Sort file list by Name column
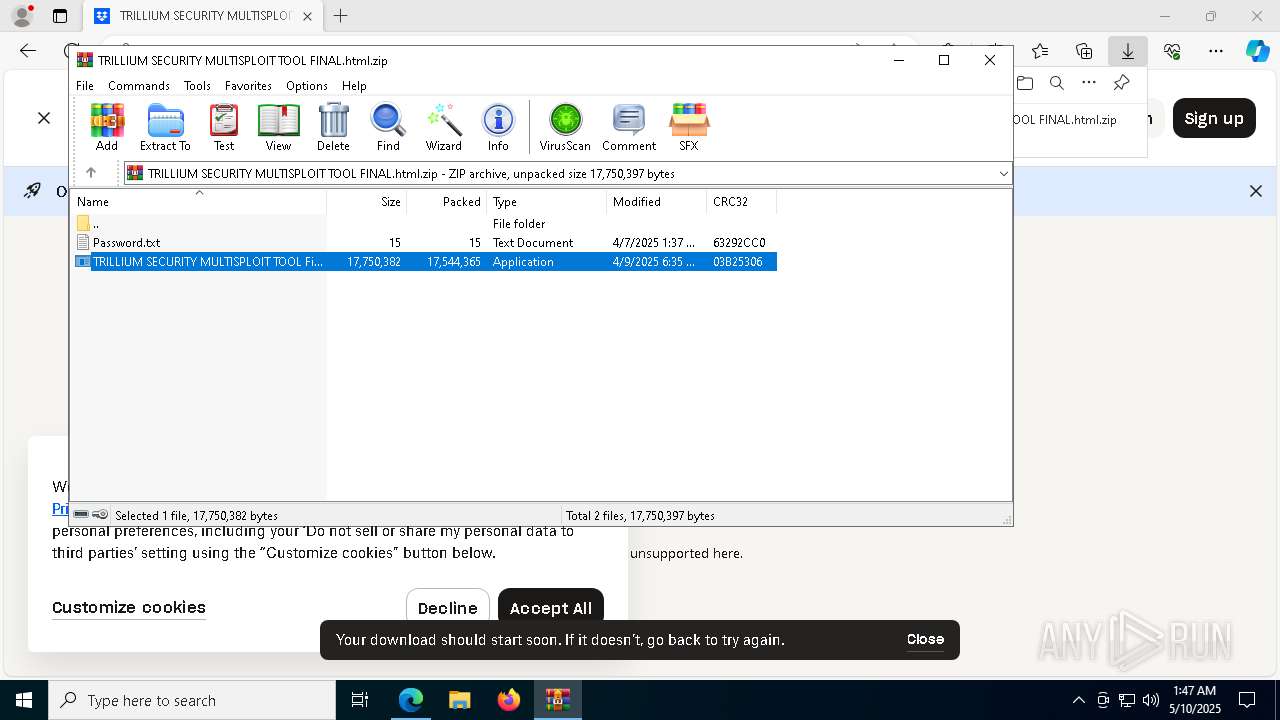This screenshot has height=720, width=1280. point(199,201)
